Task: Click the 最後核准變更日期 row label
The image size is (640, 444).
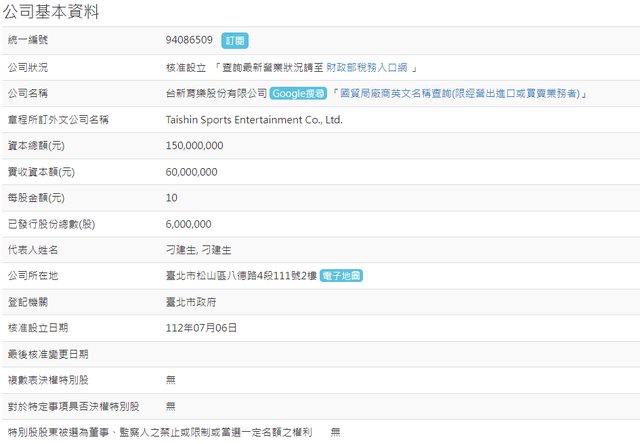Action: 48,353
